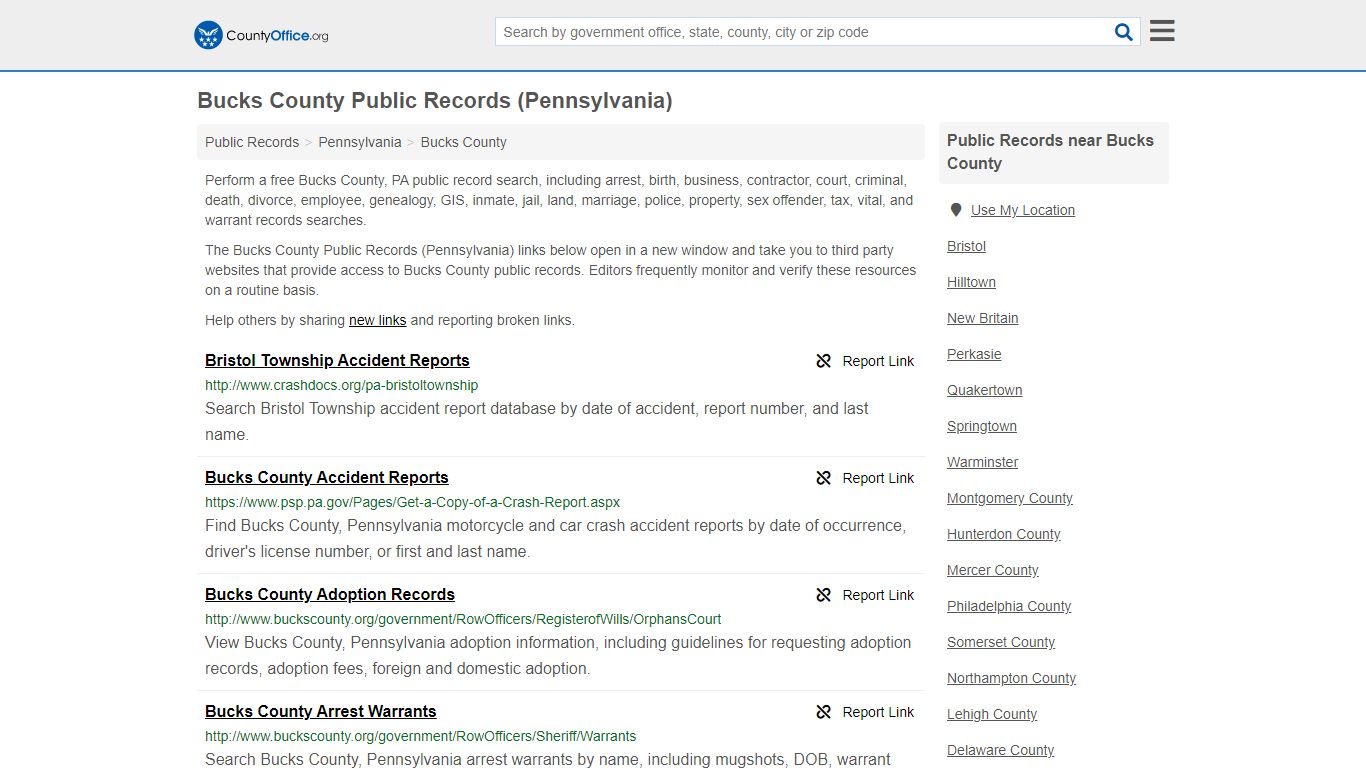1366x768 pixels.
Task: Open the hamburger menu
Action: pyautogui.click(x=1162, y=31)
